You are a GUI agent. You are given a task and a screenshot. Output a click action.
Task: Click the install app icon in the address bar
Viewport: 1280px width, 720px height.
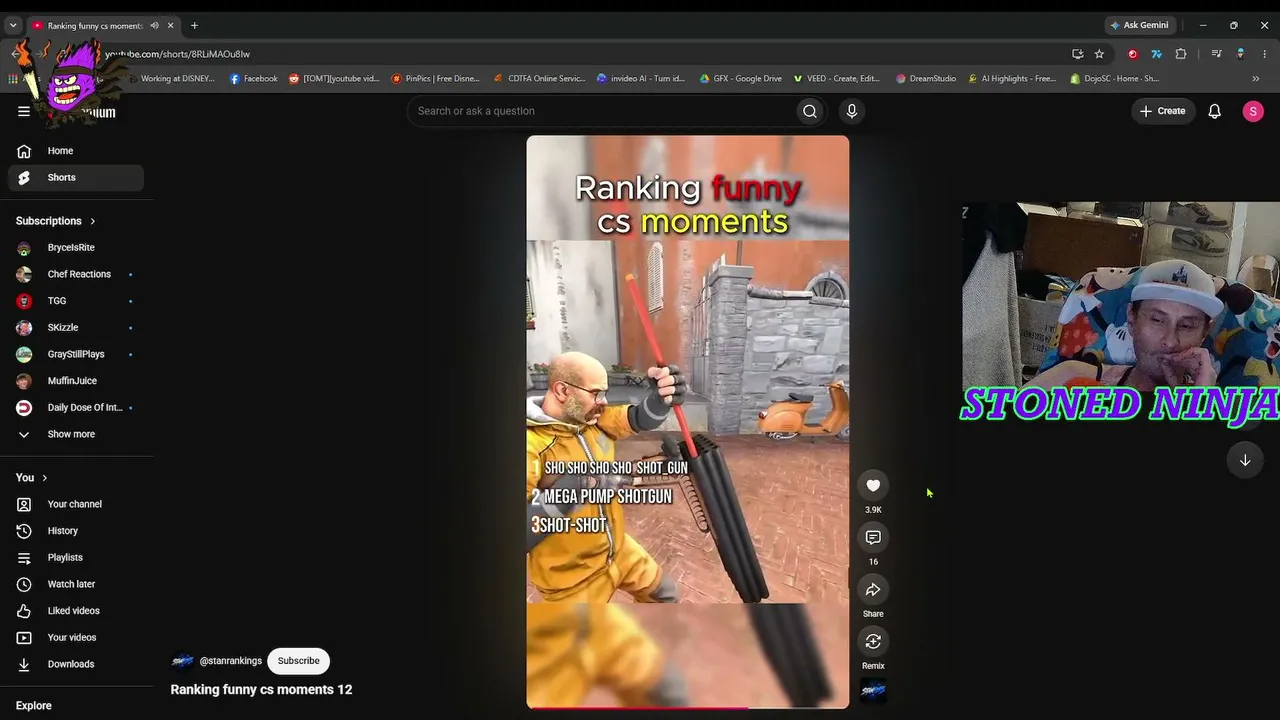[x=1077, y=54]
